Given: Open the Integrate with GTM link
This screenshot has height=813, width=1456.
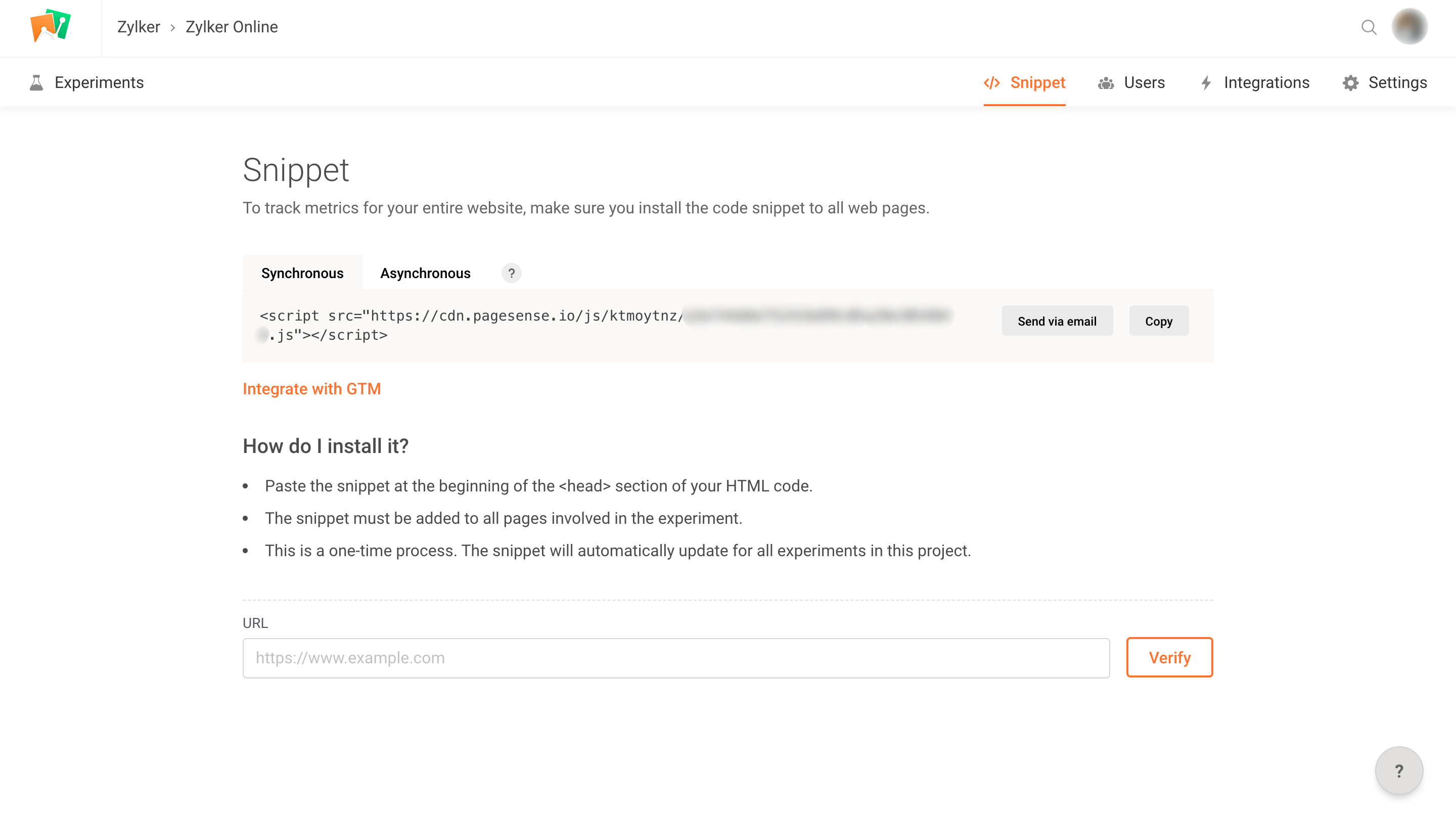Looking at the screenshot, I should pyautogui.click(x=311, y=389).
